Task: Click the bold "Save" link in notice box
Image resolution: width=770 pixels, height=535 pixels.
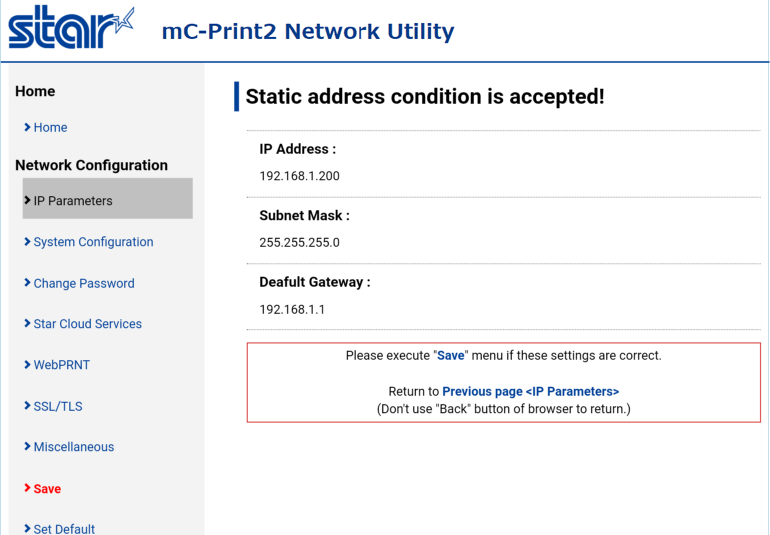Action: point(451,356)
